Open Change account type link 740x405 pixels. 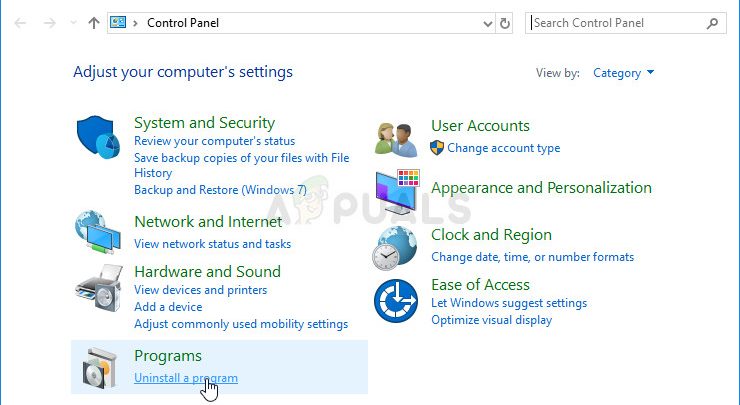coord(503,148)
